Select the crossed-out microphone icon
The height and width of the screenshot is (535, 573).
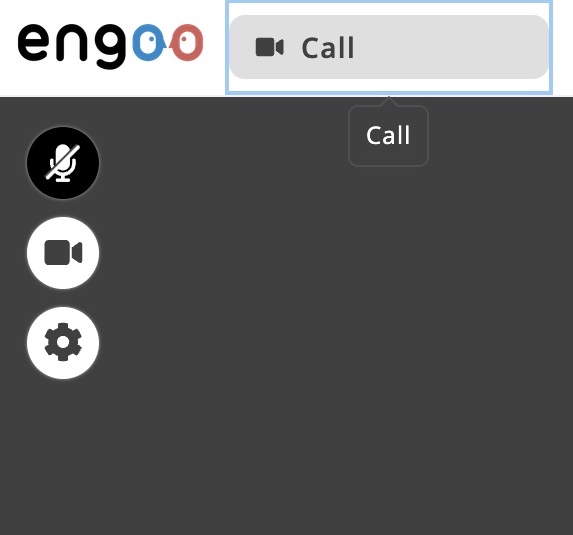[x=63, y=163]
